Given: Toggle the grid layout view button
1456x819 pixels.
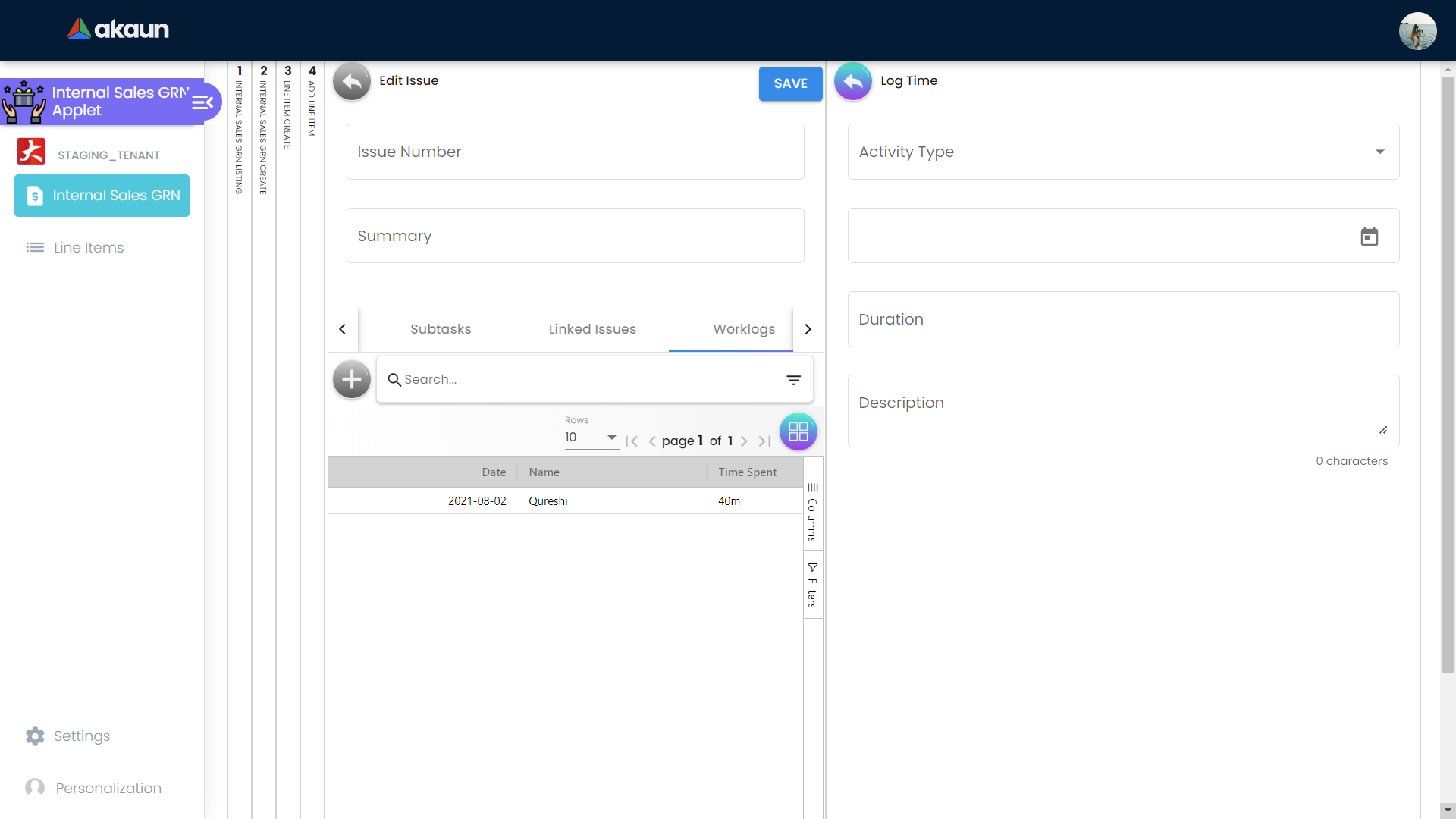Looking at the screenshot, I should coord(798,432).
